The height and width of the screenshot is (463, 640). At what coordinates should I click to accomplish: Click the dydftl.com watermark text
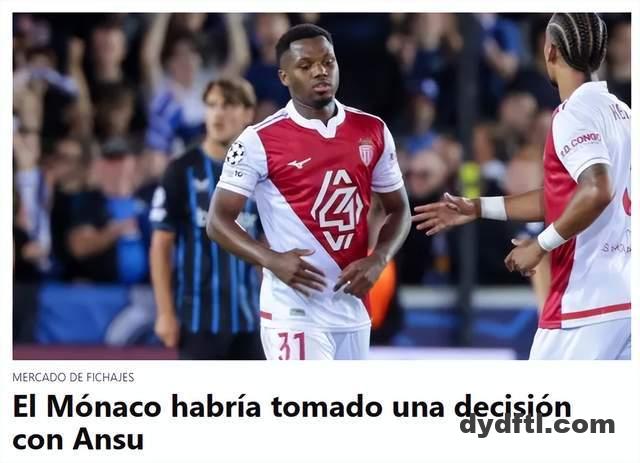pos(537,425)
